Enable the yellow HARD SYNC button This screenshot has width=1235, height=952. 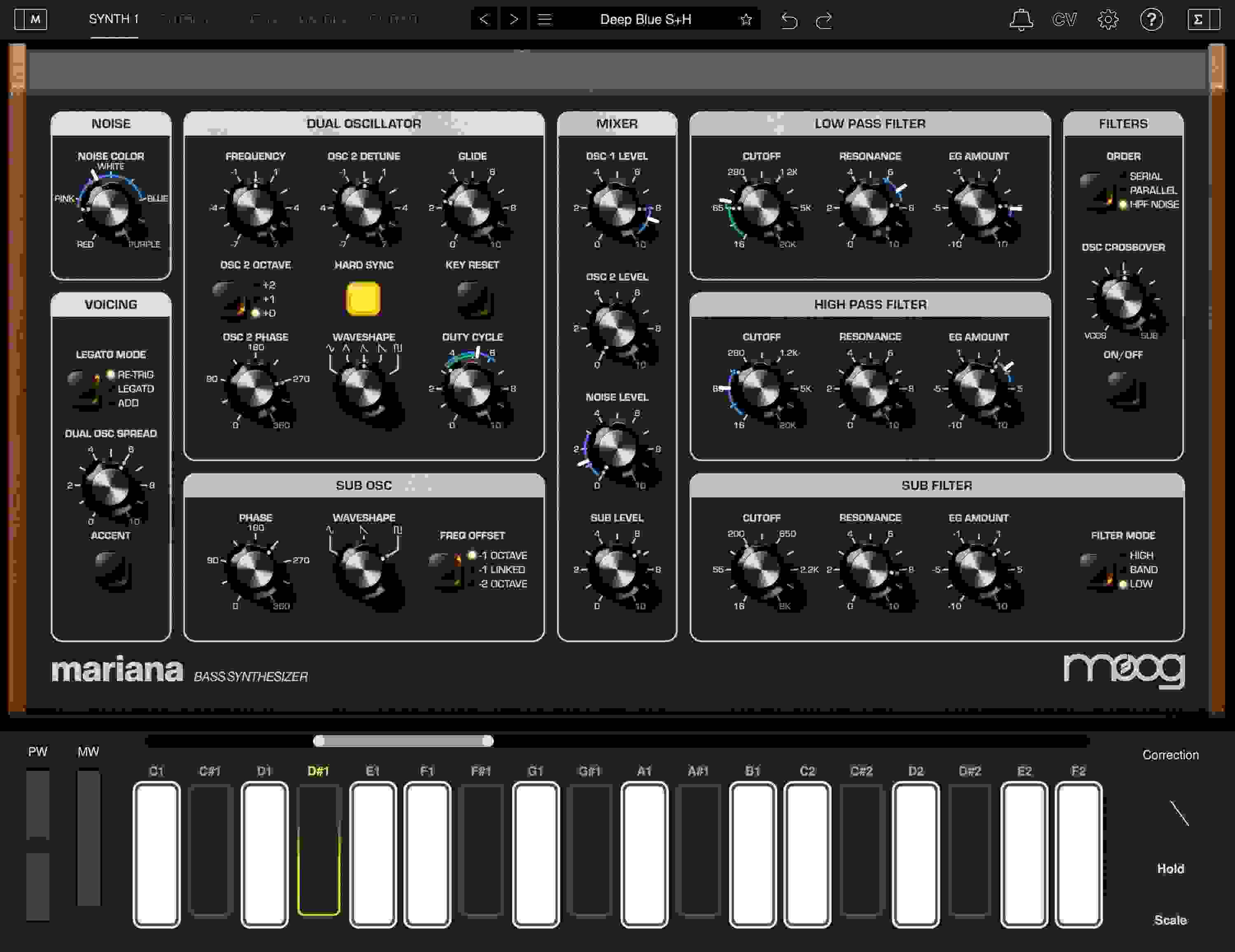click(362, 299)
